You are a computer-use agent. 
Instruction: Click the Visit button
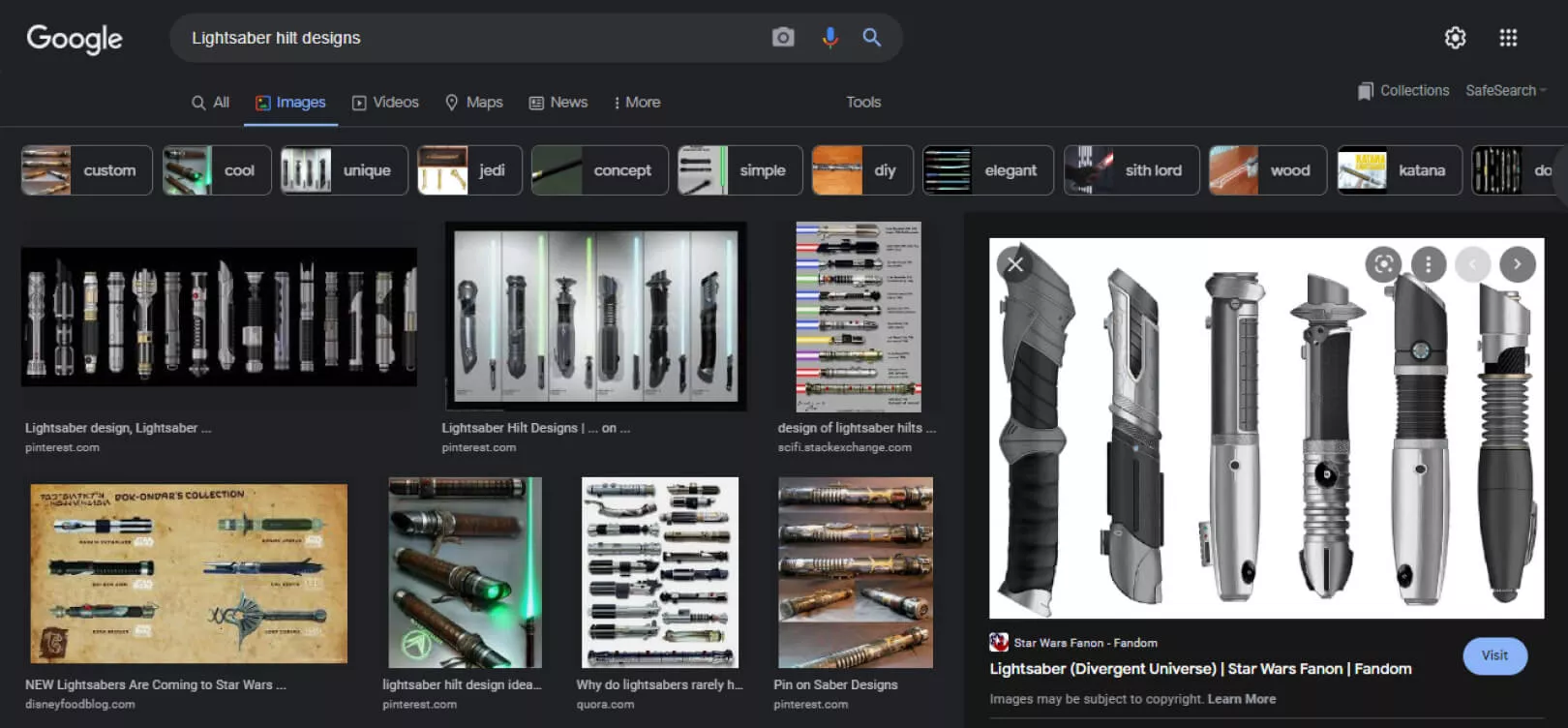[x=1494, y=655]
